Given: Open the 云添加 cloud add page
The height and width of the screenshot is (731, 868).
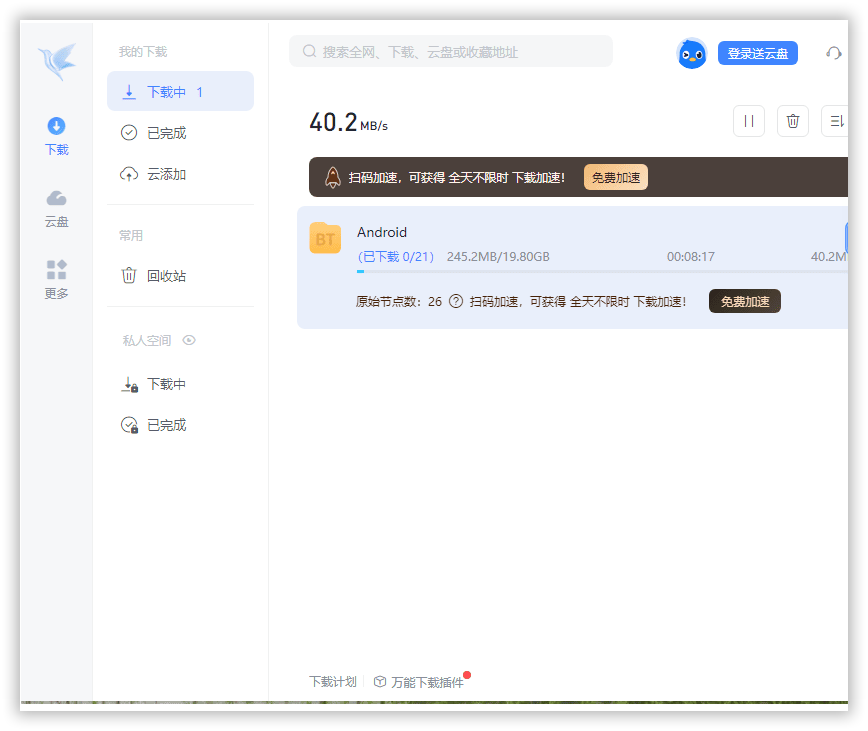Looking at the screenshot, I should (x=180, y=174).
